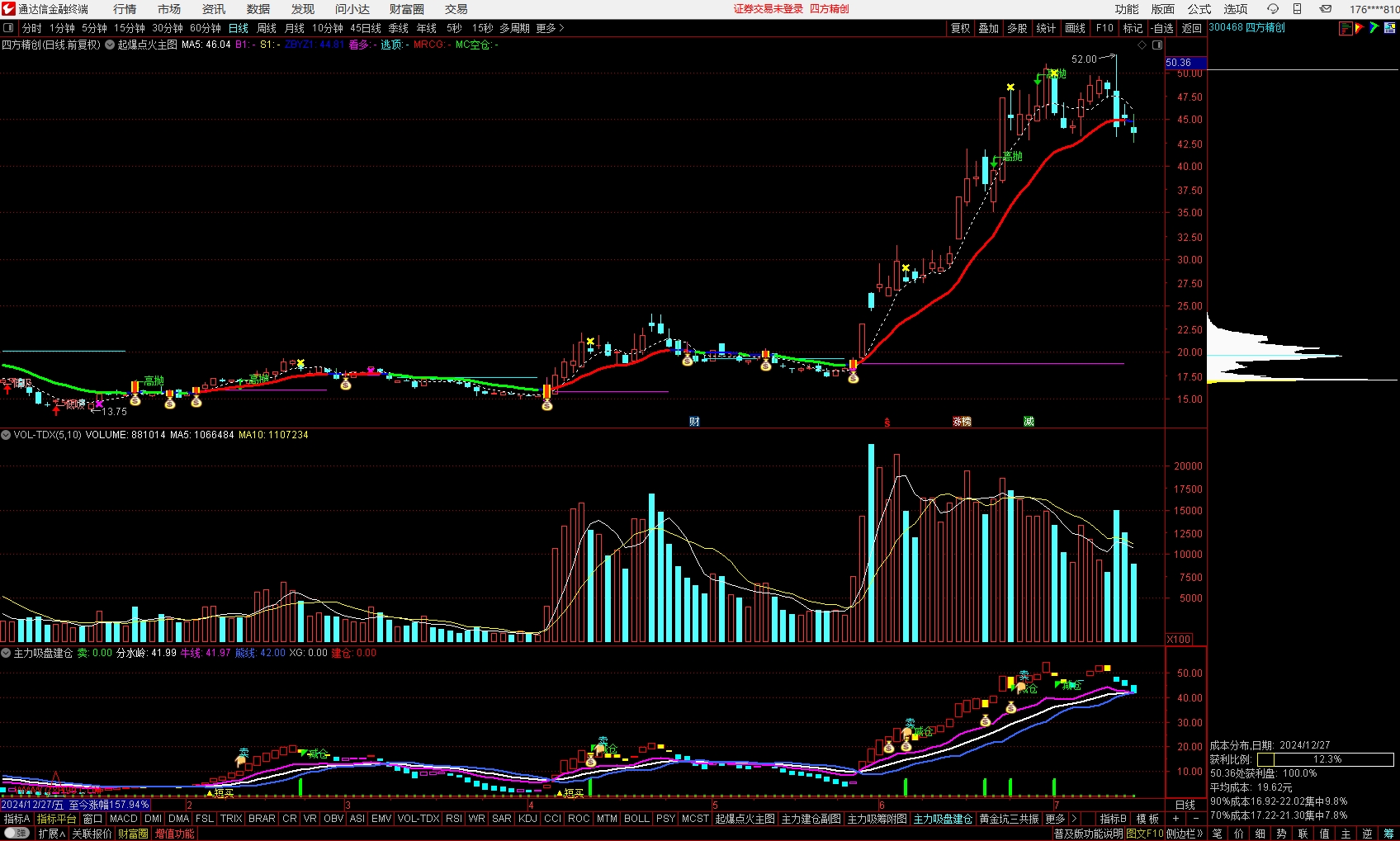Screen dimensions: 1400x841
Task: Open the 行情 menu
Action: [x=125, y=9]
